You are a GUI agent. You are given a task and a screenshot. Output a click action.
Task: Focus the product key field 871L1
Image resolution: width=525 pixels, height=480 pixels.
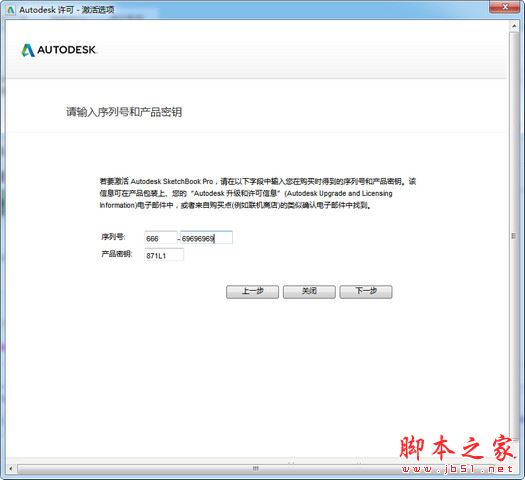(x=164, y=255)
